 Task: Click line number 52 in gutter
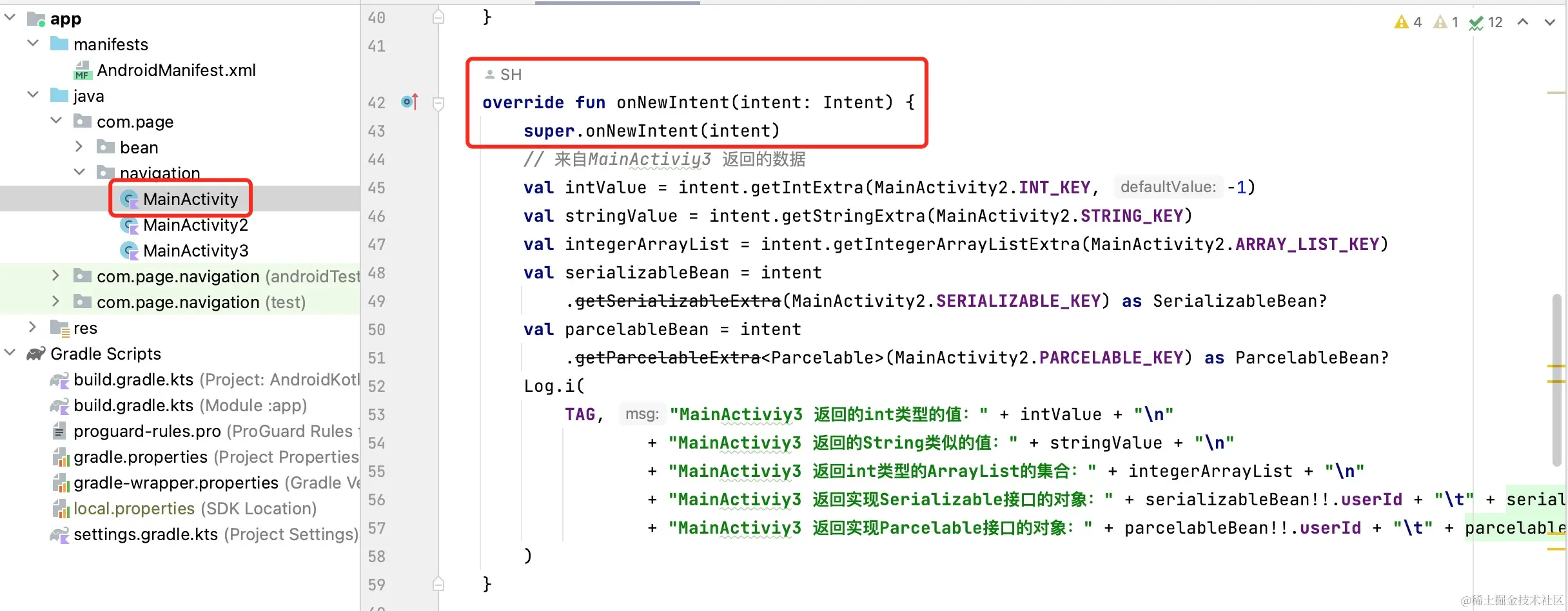click(x=377, y=386)
